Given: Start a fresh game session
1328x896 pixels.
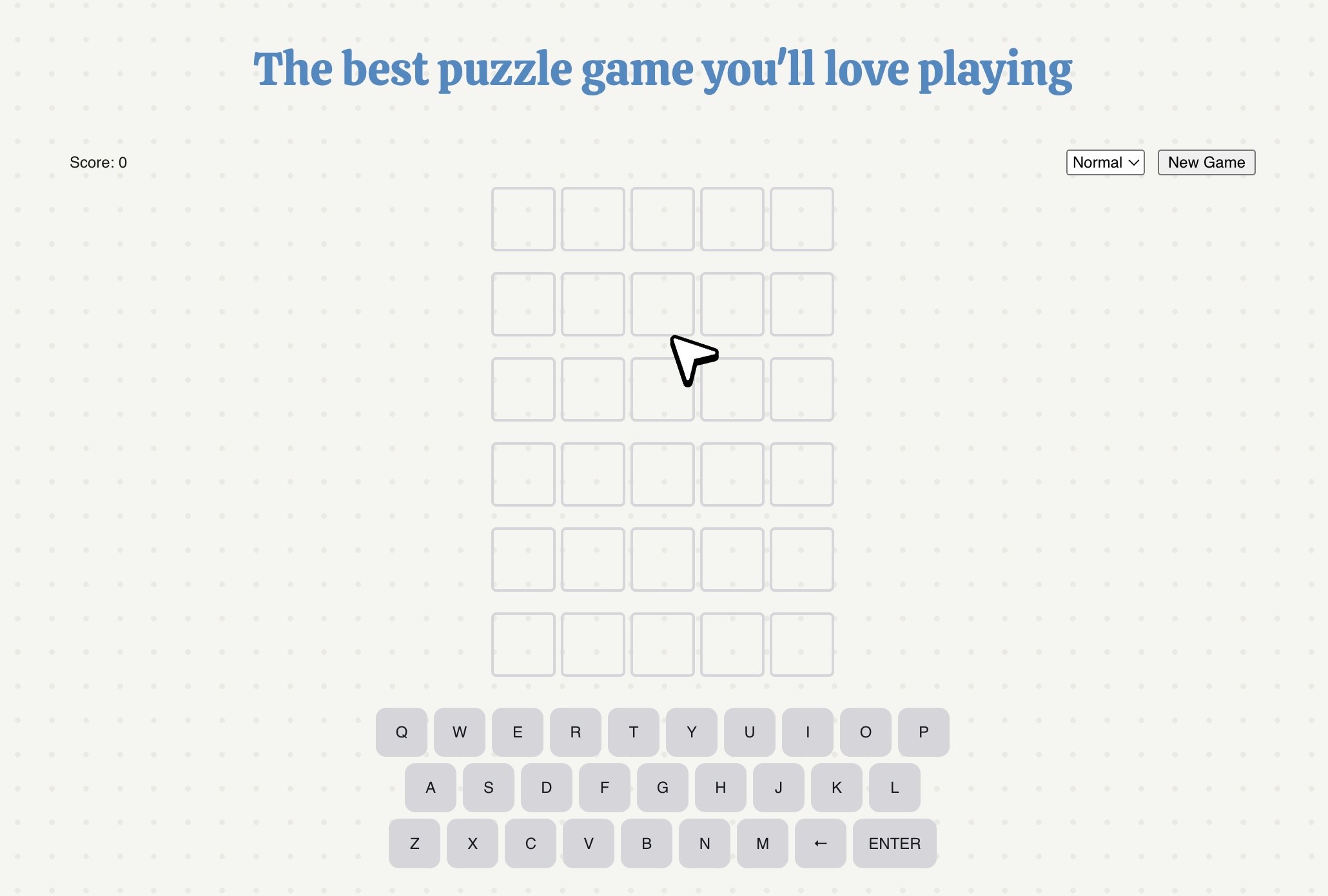Looking at the screenshot, I should pos(1206,162).
